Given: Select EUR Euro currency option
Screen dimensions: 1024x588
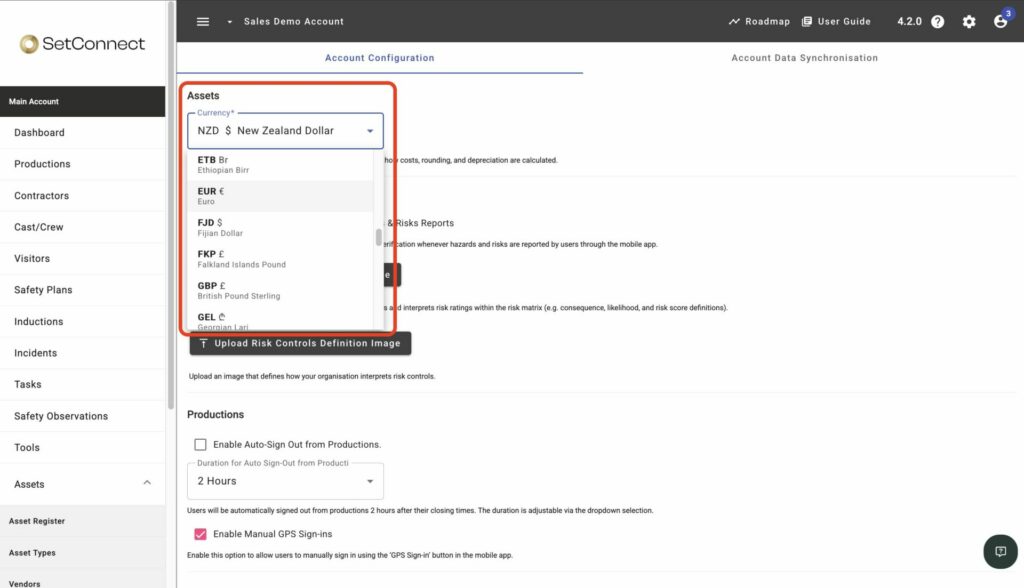Looking at the screenshot, I should click(280, 196).
